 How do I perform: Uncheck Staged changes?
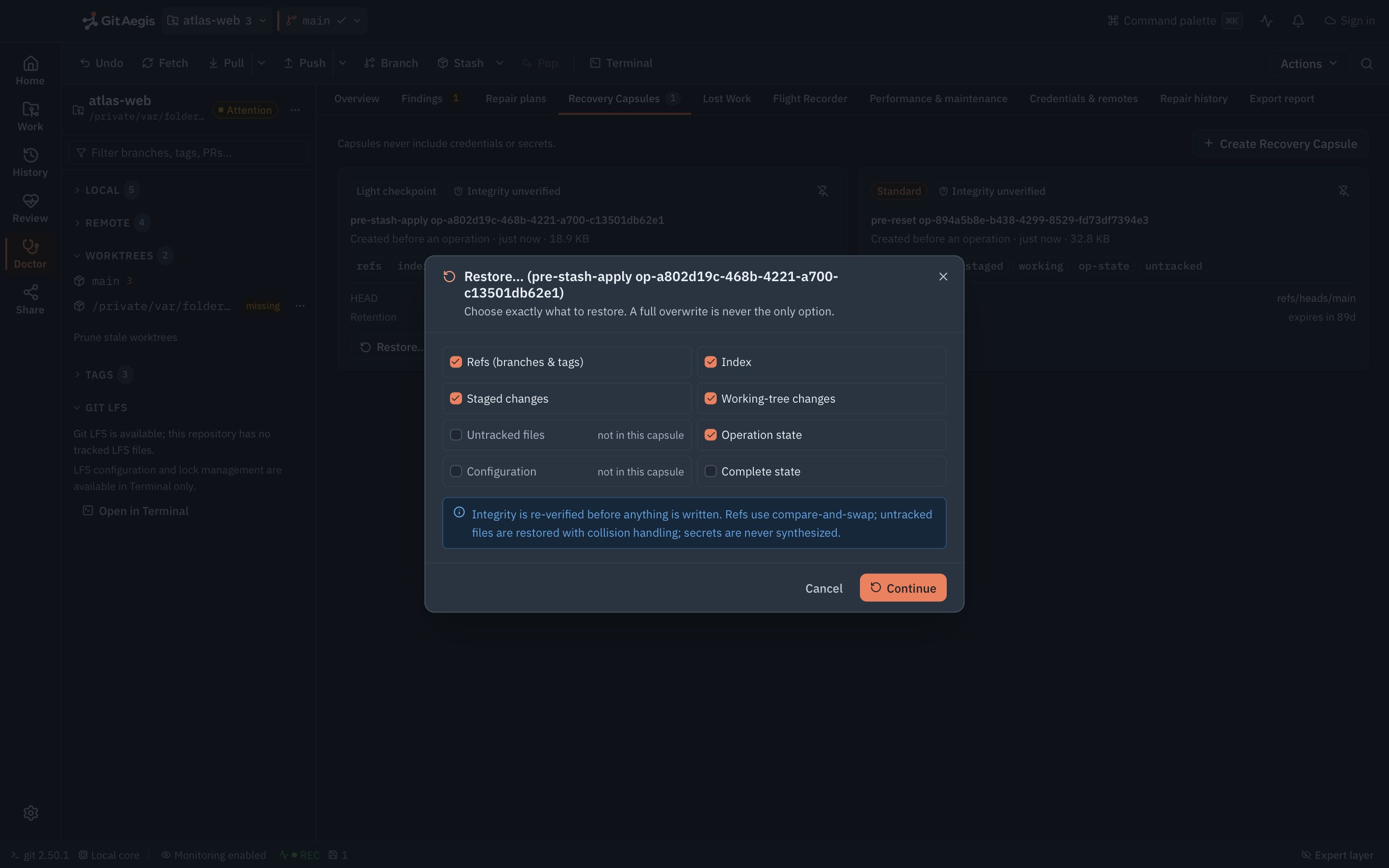456,398
